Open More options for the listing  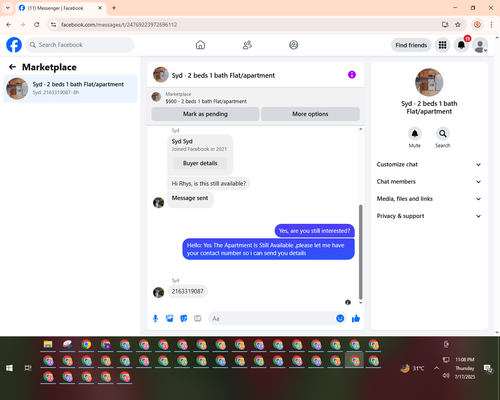pyautogui.click(x=310, y=114)
